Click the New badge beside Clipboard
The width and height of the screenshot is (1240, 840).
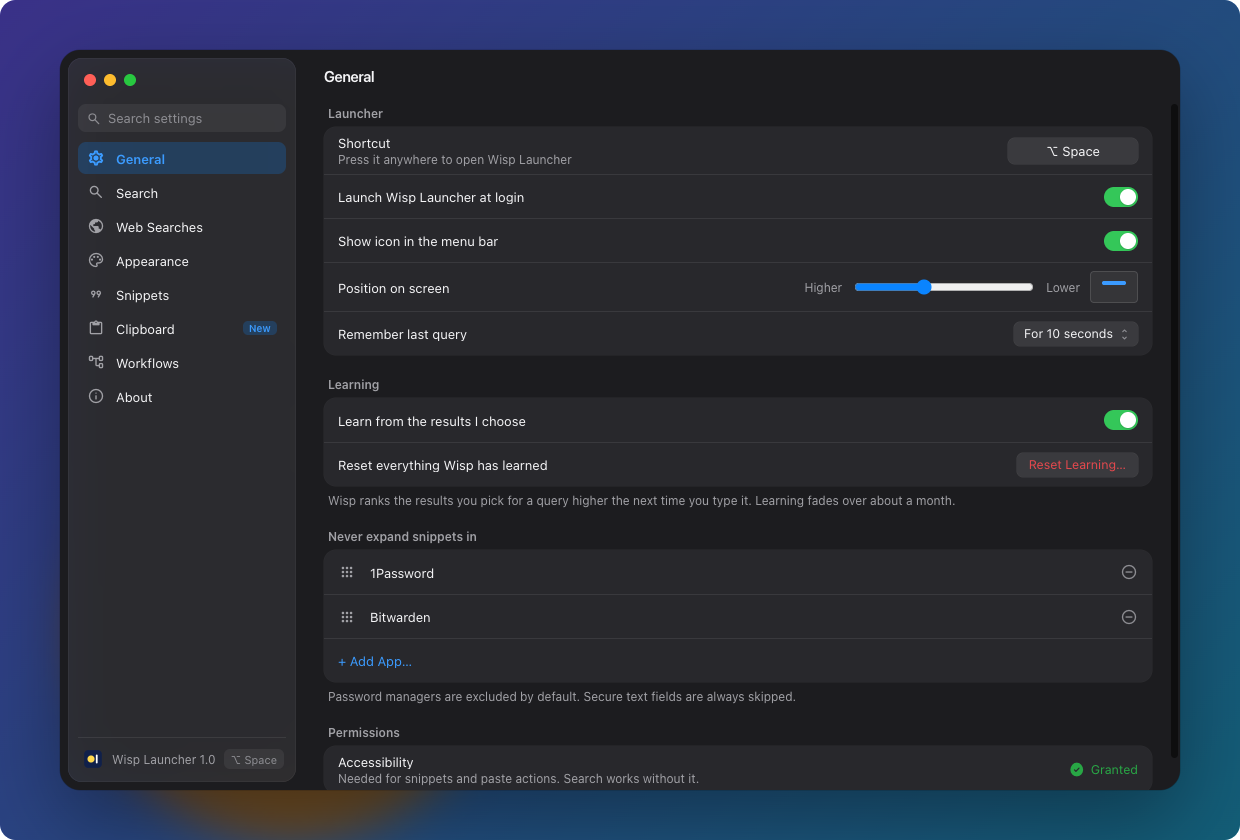pyautogui.click(x=260, y=328)
